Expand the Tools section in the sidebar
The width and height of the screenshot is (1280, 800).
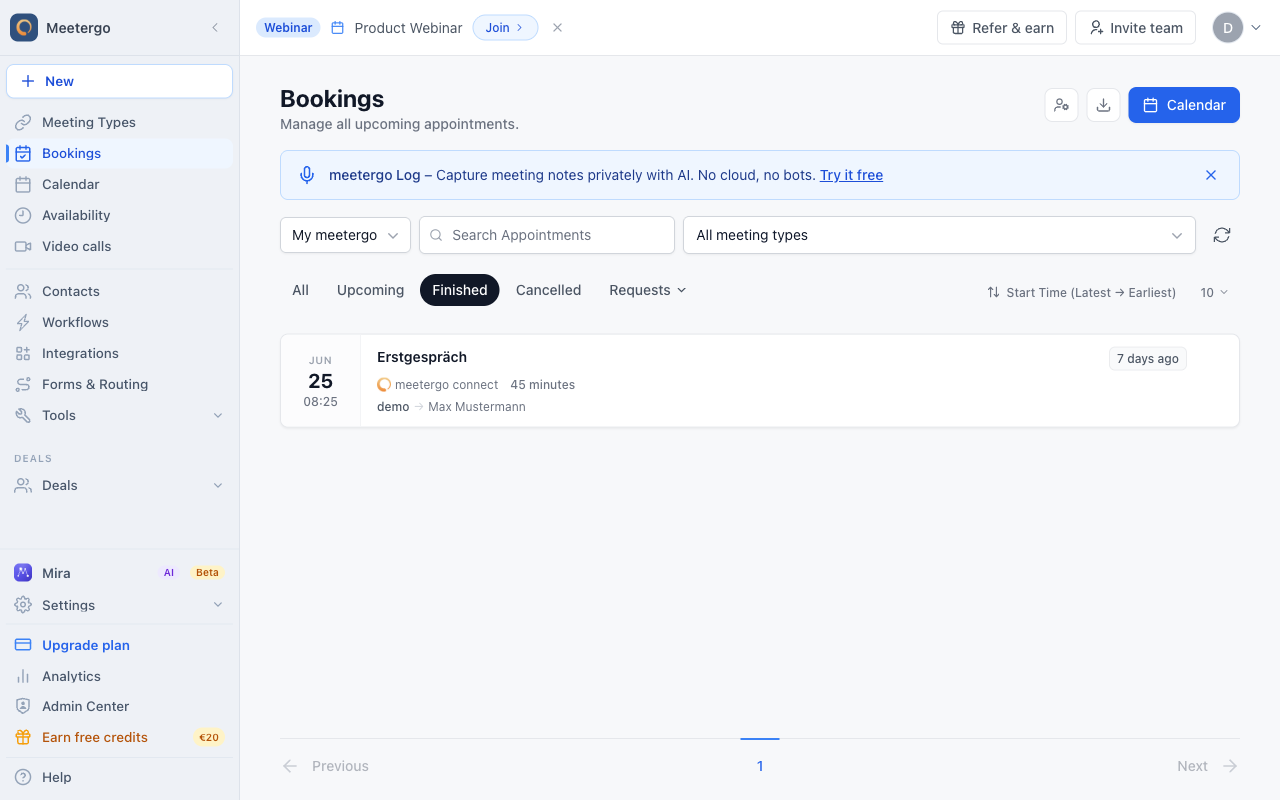[120, 415]
